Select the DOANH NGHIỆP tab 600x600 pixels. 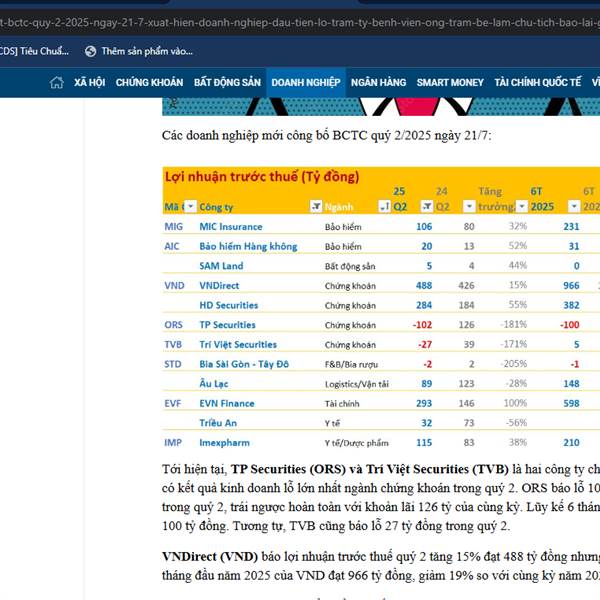click(306, 82)
